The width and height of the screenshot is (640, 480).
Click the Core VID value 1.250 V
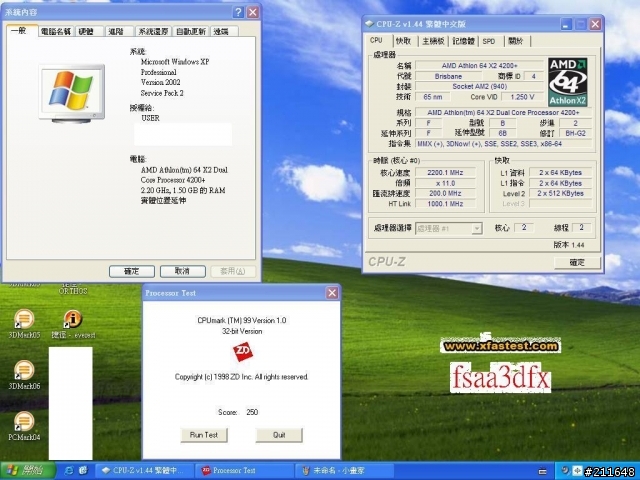point(523,97)
